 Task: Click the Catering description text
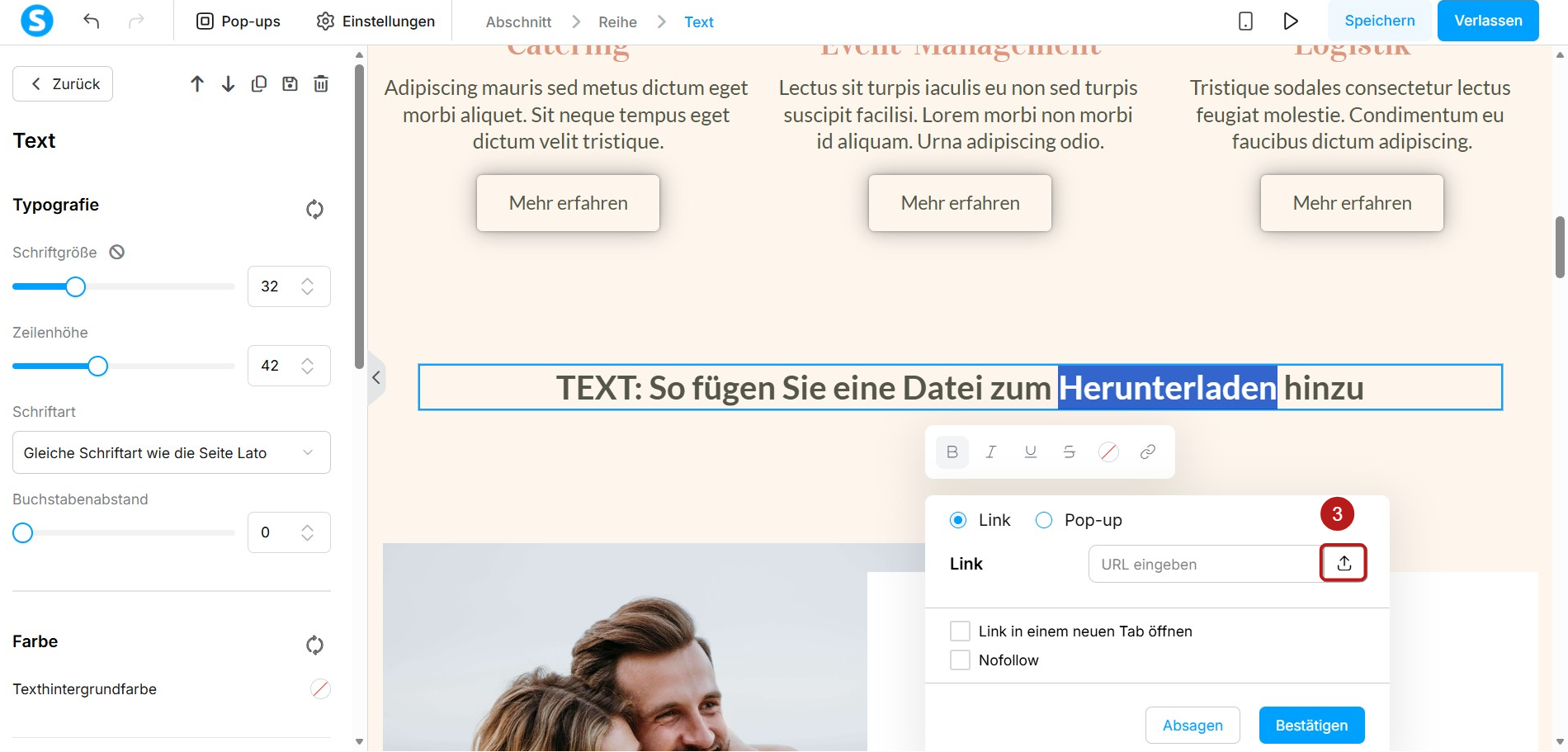tap(566, 115)
